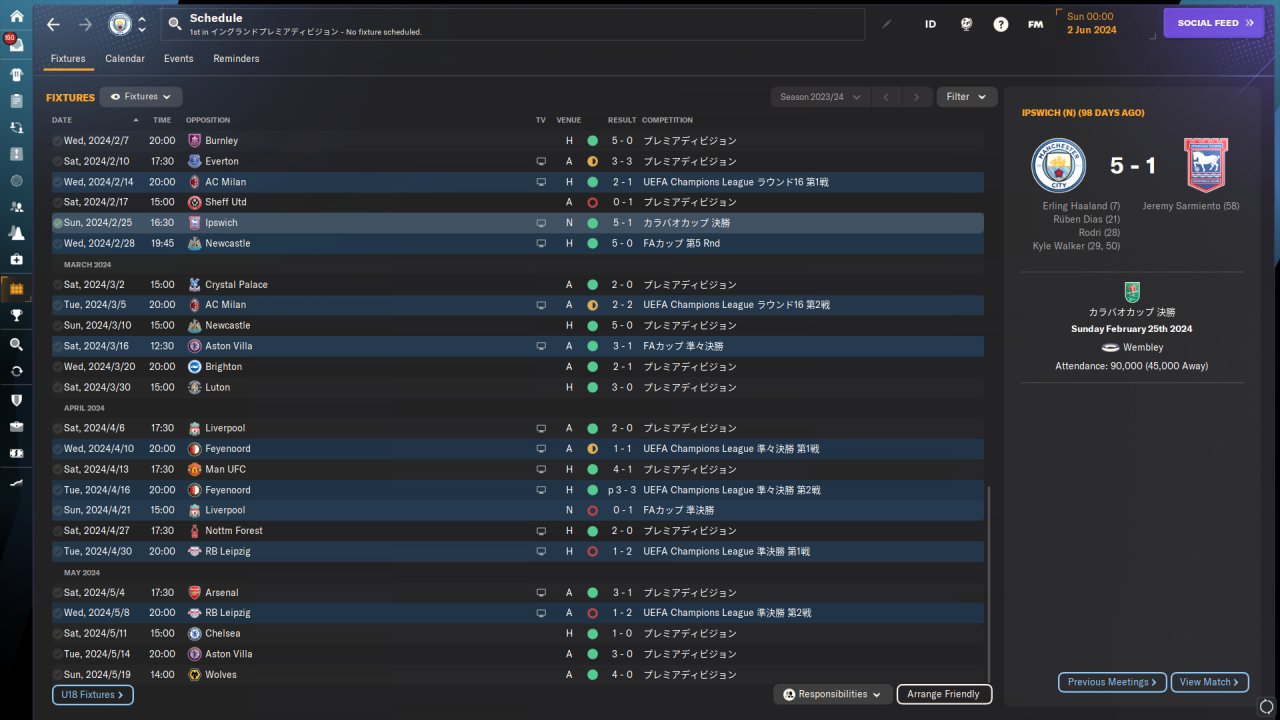Image resolution: width=1280 pixels, height=720 pixels.
Task: Open the magnifier Scouting icon in sidebar
Action: click(x=16, y=344)
